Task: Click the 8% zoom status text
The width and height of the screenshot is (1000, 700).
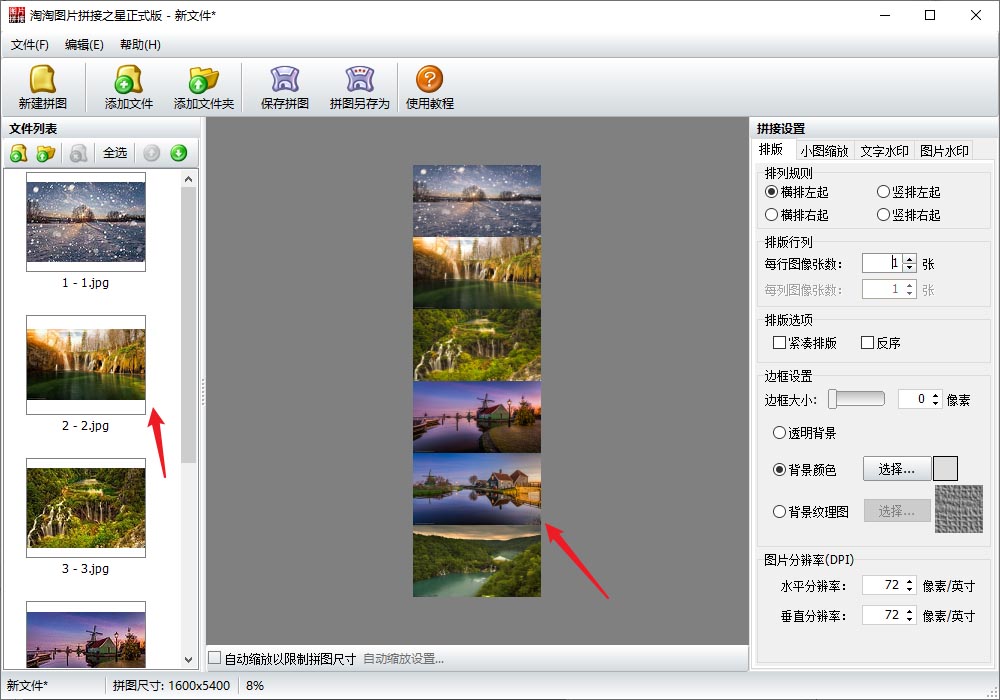Action: coord(255,686)
